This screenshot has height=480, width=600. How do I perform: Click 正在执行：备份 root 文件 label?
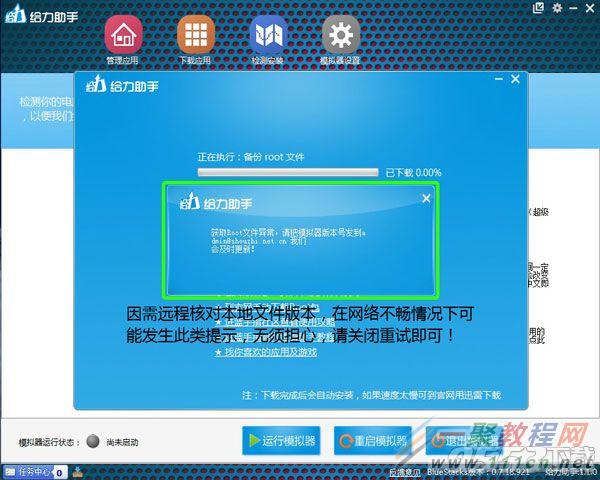pos(251,157)
